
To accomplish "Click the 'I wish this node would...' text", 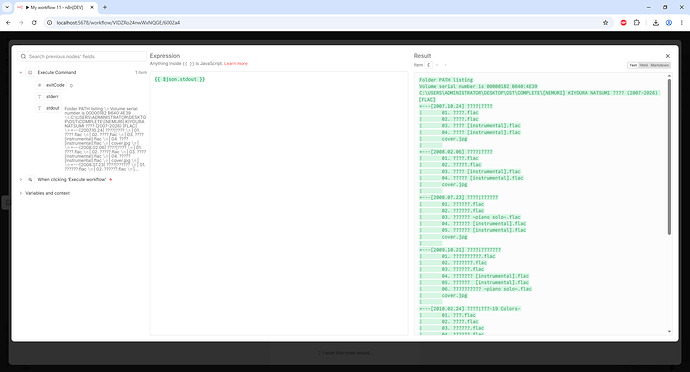I will pos(345,353).
